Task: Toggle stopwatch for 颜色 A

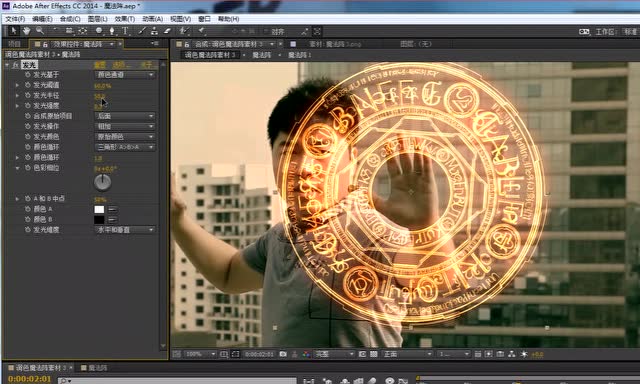Action: tap(28, 209)
